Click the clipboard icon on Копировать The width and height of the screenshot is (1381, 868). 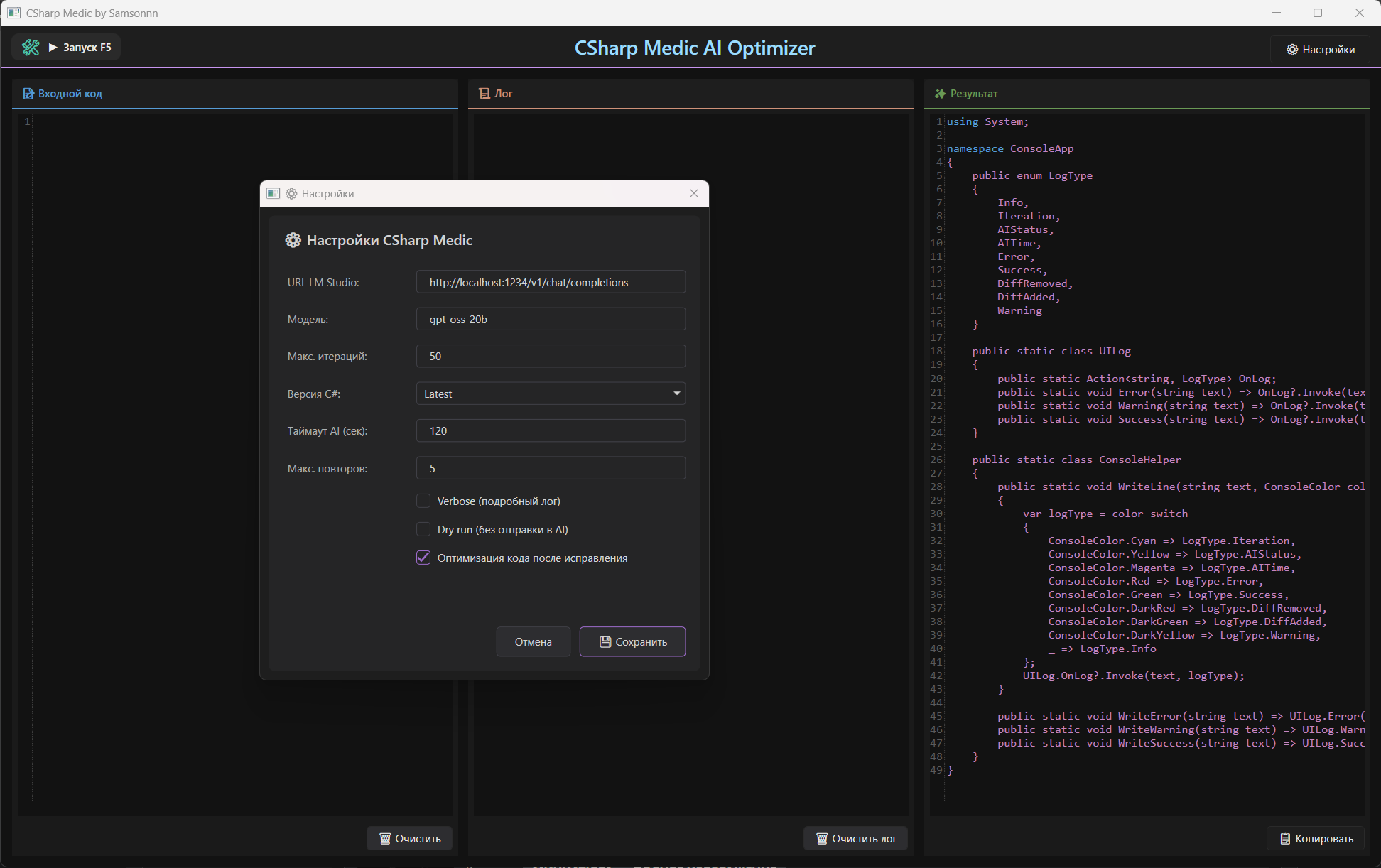1284,839
